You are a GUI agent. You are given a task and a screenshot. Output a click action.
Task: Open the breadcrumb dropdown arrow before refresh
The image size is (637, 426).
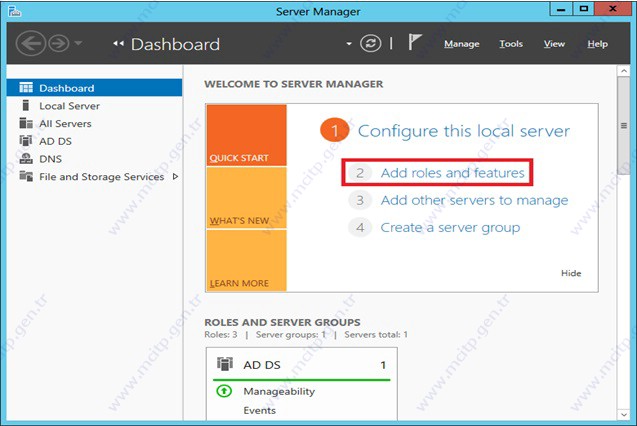pyautogui.click(x=349, y=43)
